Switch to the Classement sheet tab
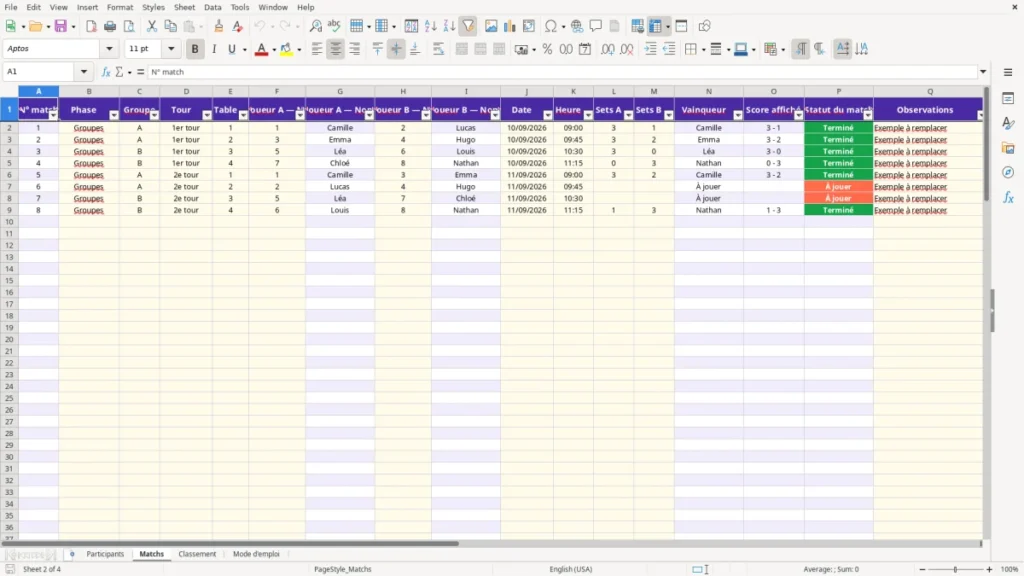Image resolution: width=1024 pixels, height=576 pixels. (x=197, y=554)
